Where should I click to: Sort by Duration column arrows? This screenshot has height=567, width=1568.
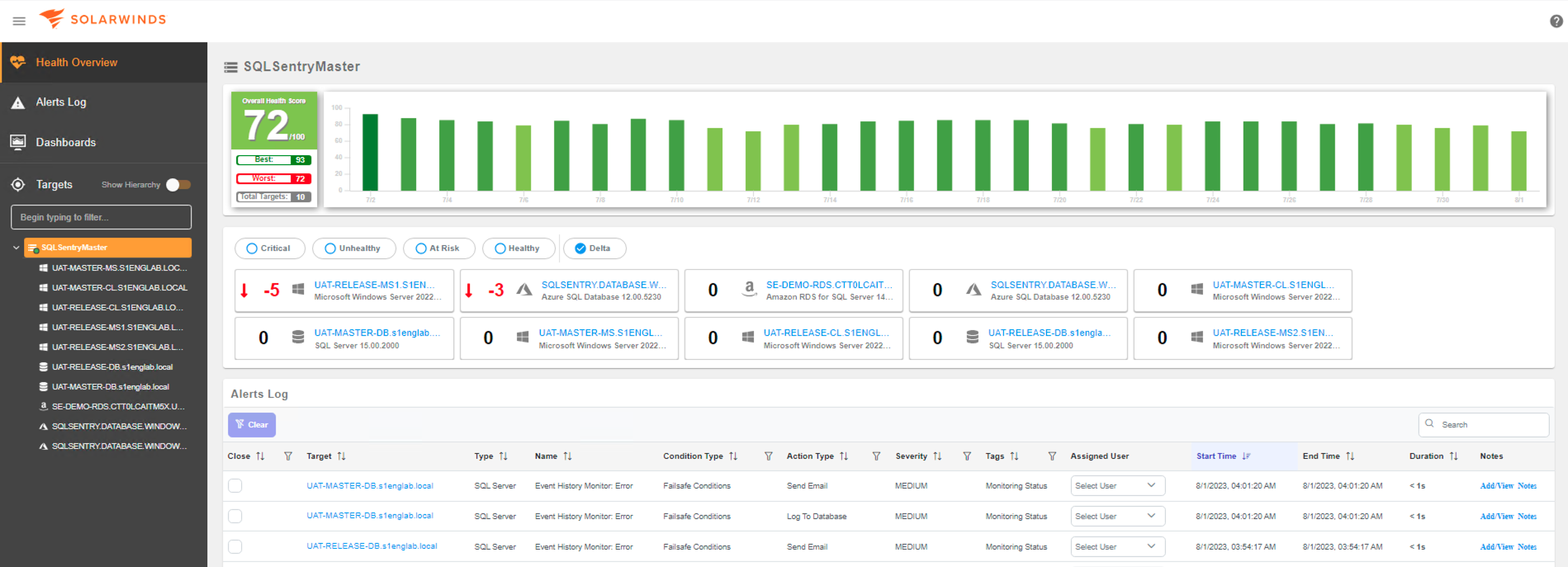coord(1454,456)
